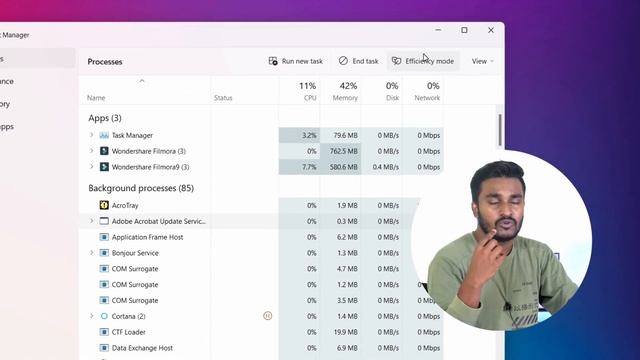Expand the Cortana (2) process group

click(x=91, y=316)
